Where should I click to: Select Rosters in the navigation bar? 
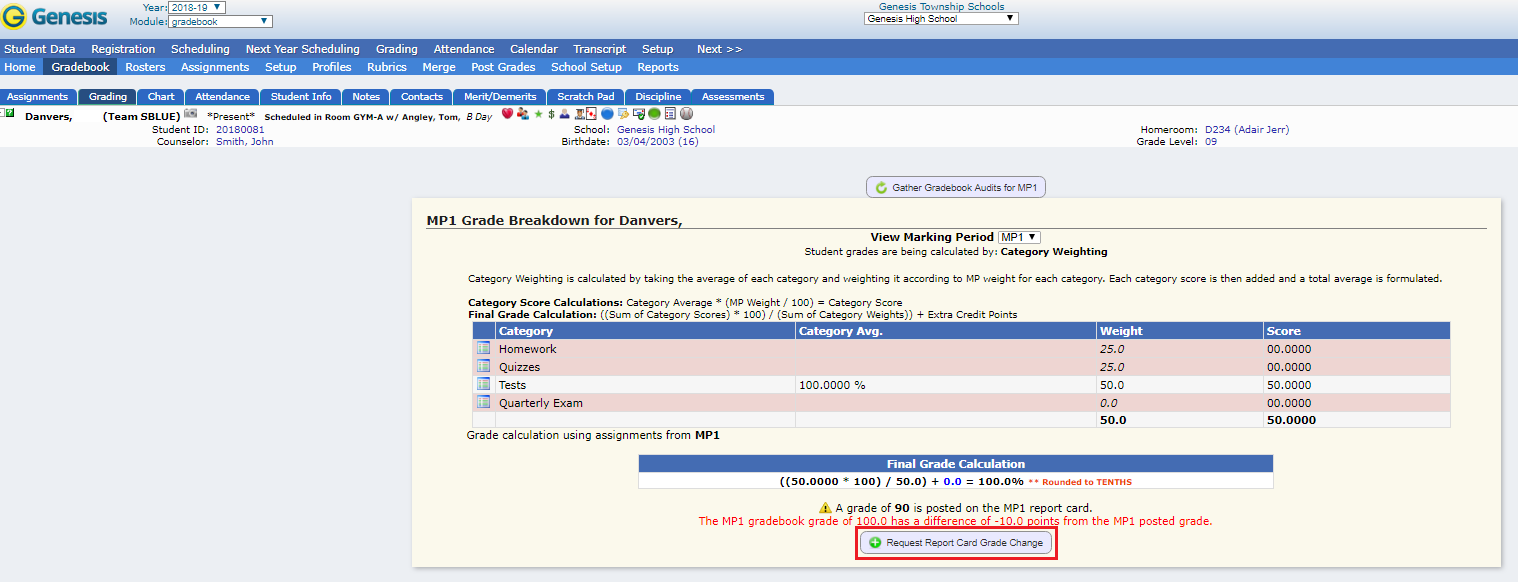tap(144, 67)
